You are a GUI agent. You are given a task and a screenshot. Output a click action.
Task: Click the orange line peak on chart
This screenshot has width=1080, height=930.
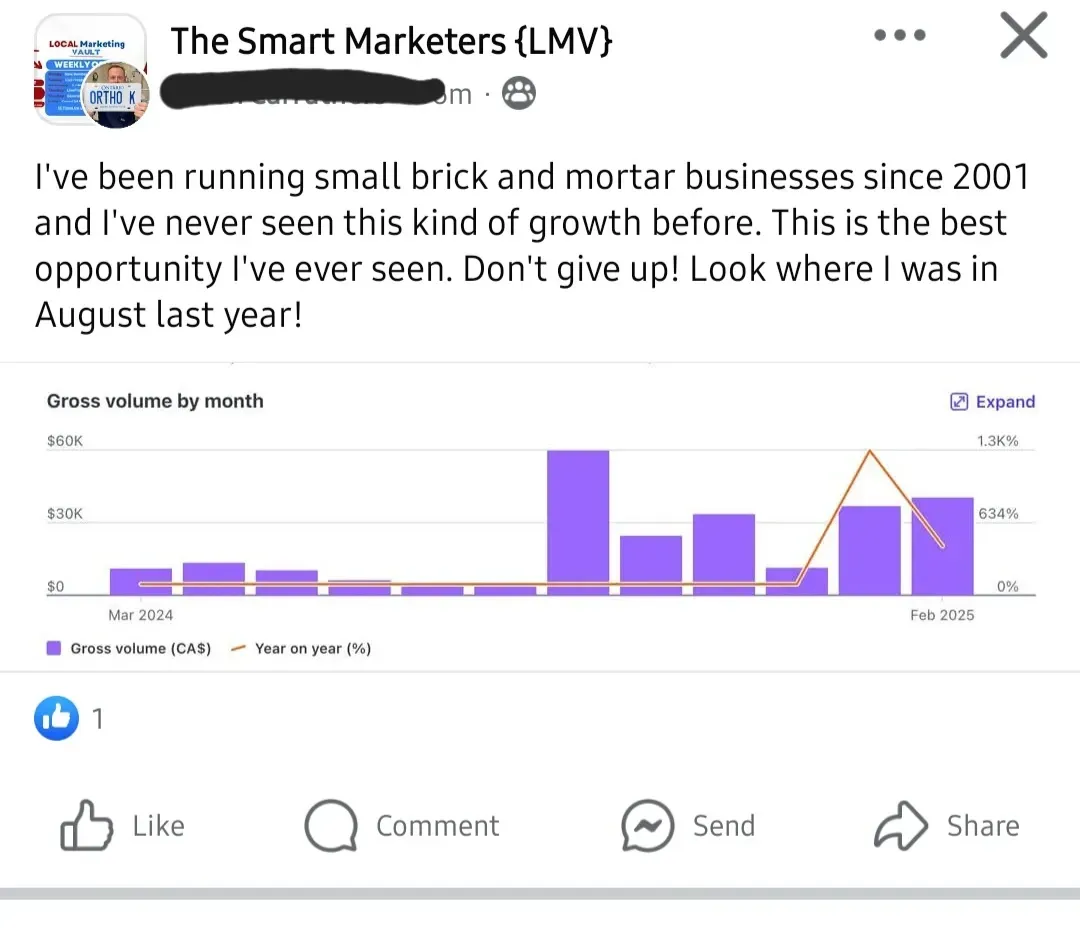click(x=870, y=451)
